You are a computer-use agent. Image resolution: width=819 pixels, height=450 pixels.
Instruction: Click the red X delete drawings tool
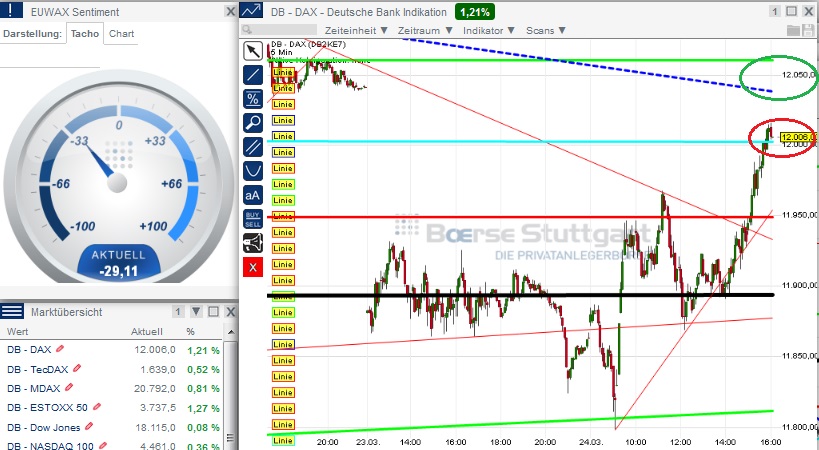[253, 267]
